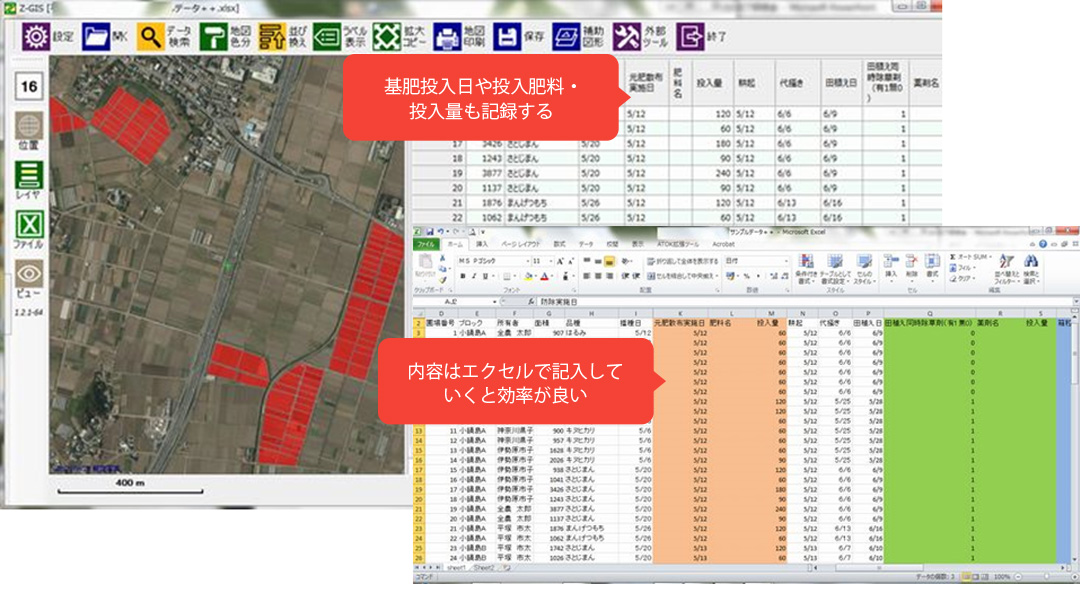Click the 元肥散布実施日 column header in Z-GIS table
Screen dimensions: 1080x600
coord(645,83)
